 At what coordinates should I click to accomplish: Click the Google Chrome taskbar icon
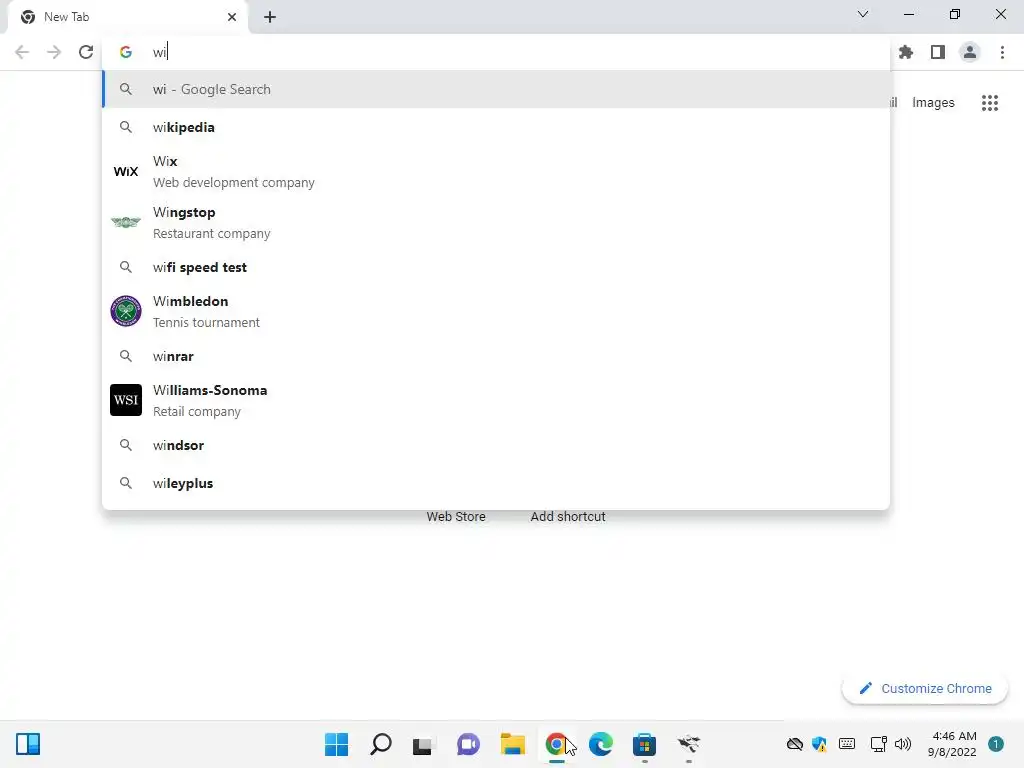click(x=556, y=744)
